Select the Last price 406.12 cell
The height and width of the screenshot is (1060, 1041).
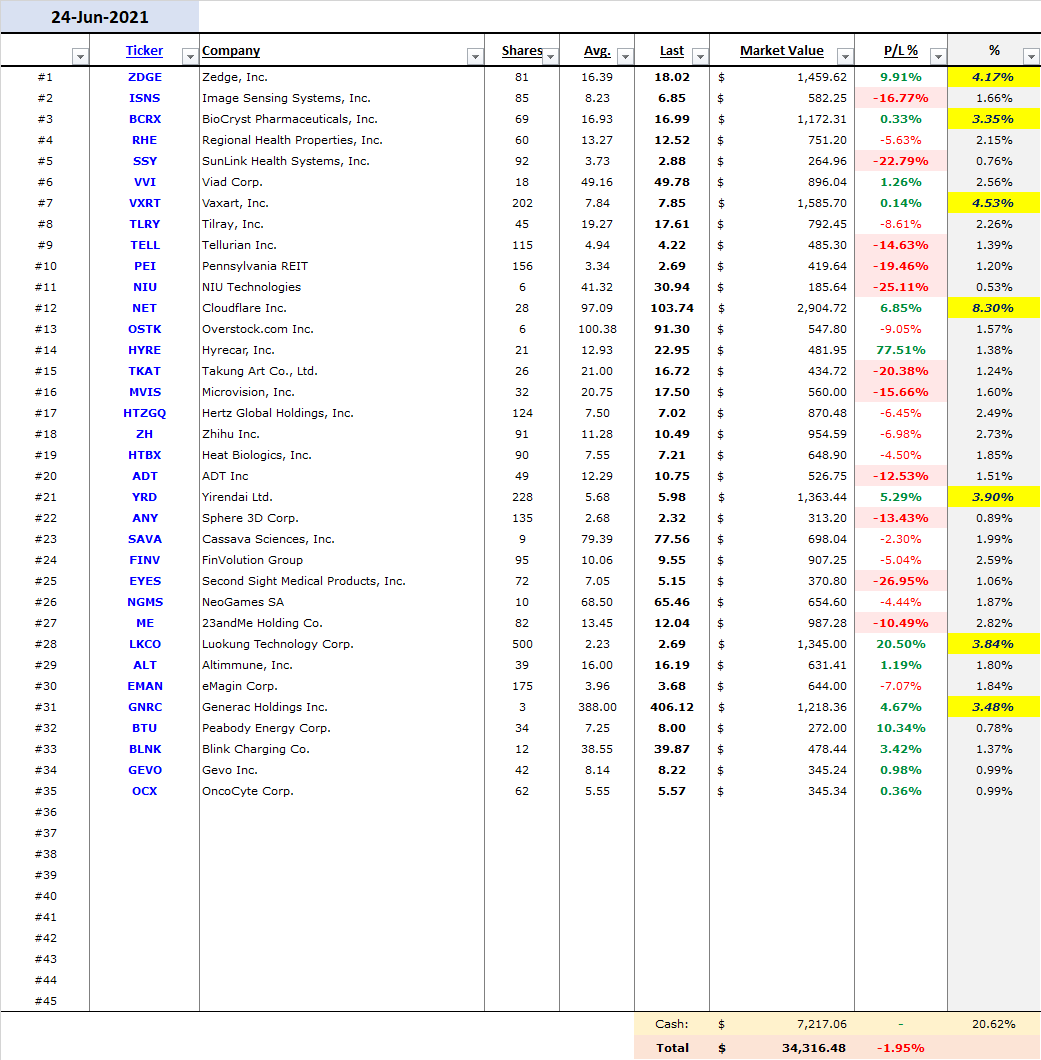point(671,707)
